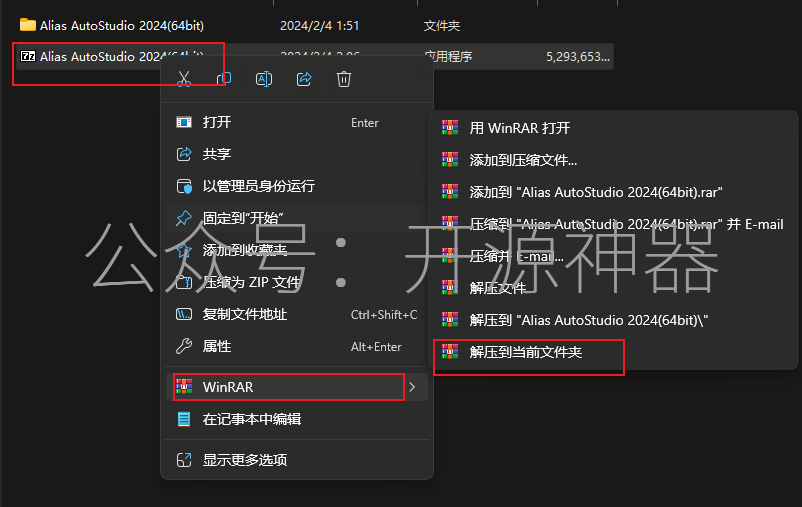Select 复制文件地址 menu entry
This screenshot has width=802, height=507.
(297, 314)
